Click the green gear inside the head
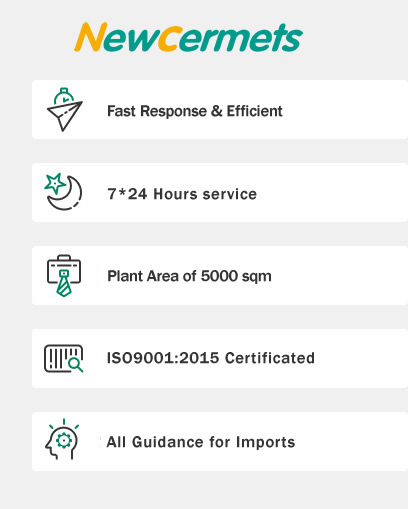This screenshot has width=408, height=509. [63, 441]
